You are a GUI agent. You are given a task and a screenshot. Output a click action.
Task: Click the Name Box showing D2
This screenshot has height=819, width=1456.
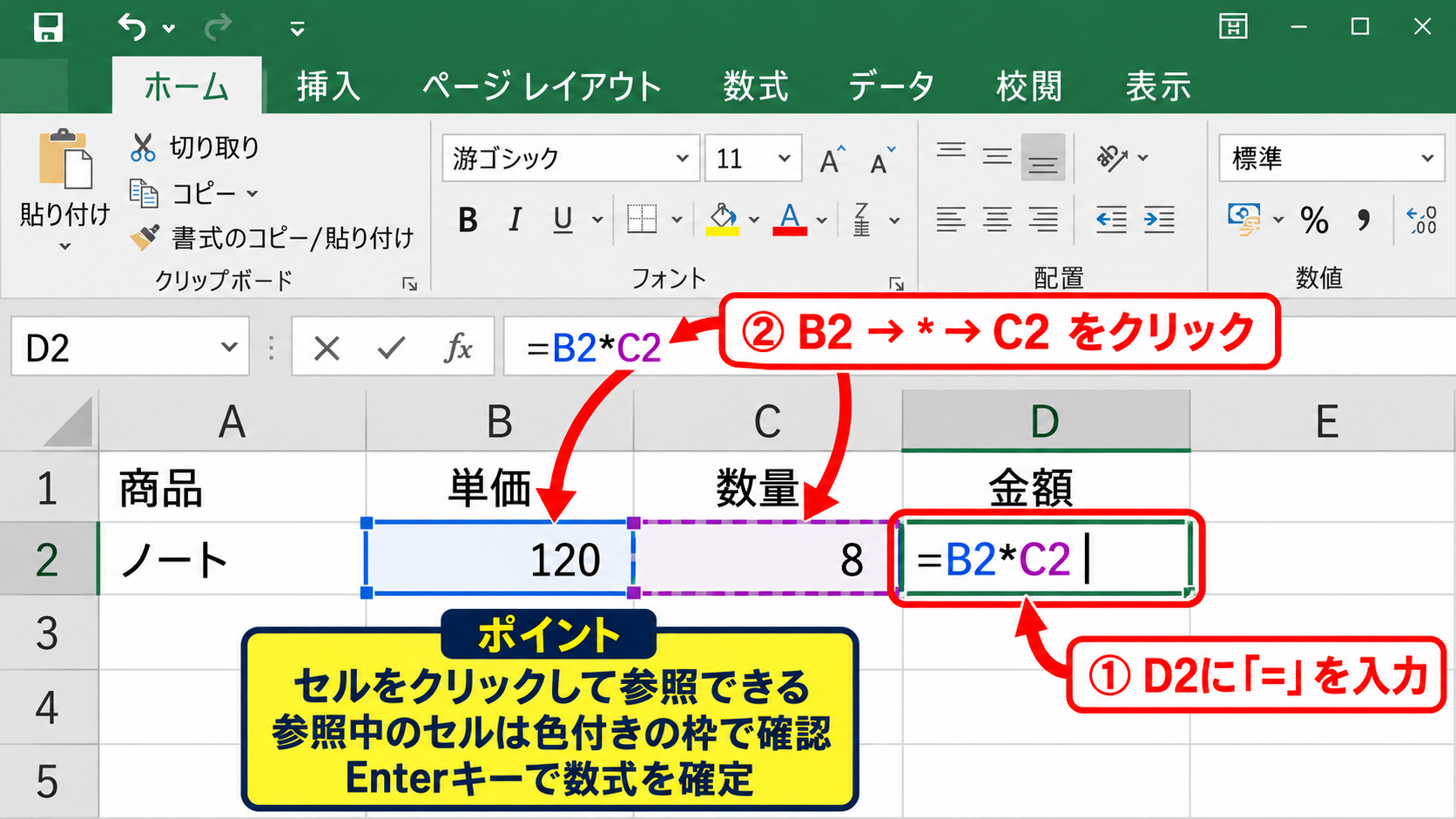[x=130, y=348]
